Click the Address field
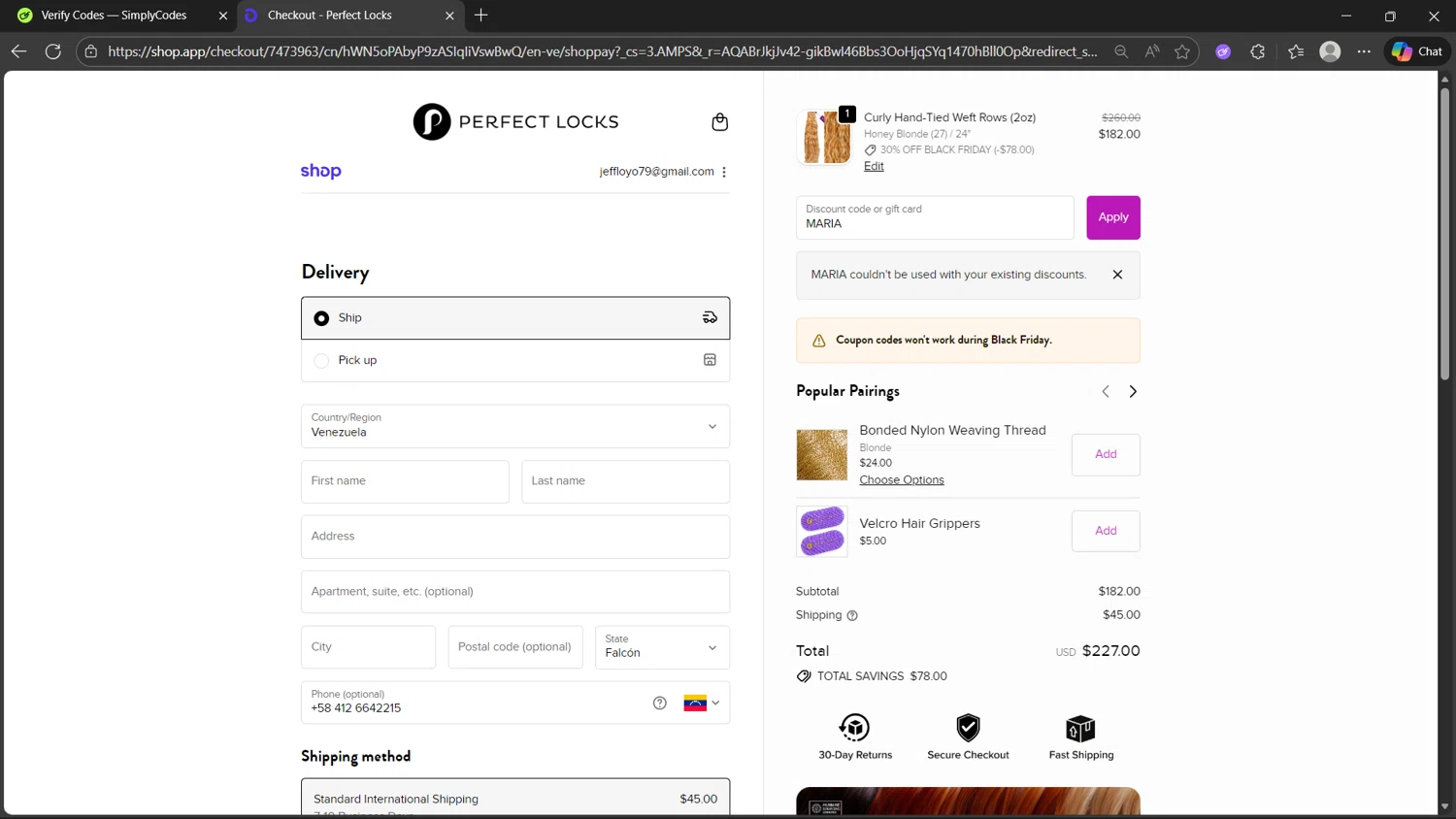 (515, 537)
